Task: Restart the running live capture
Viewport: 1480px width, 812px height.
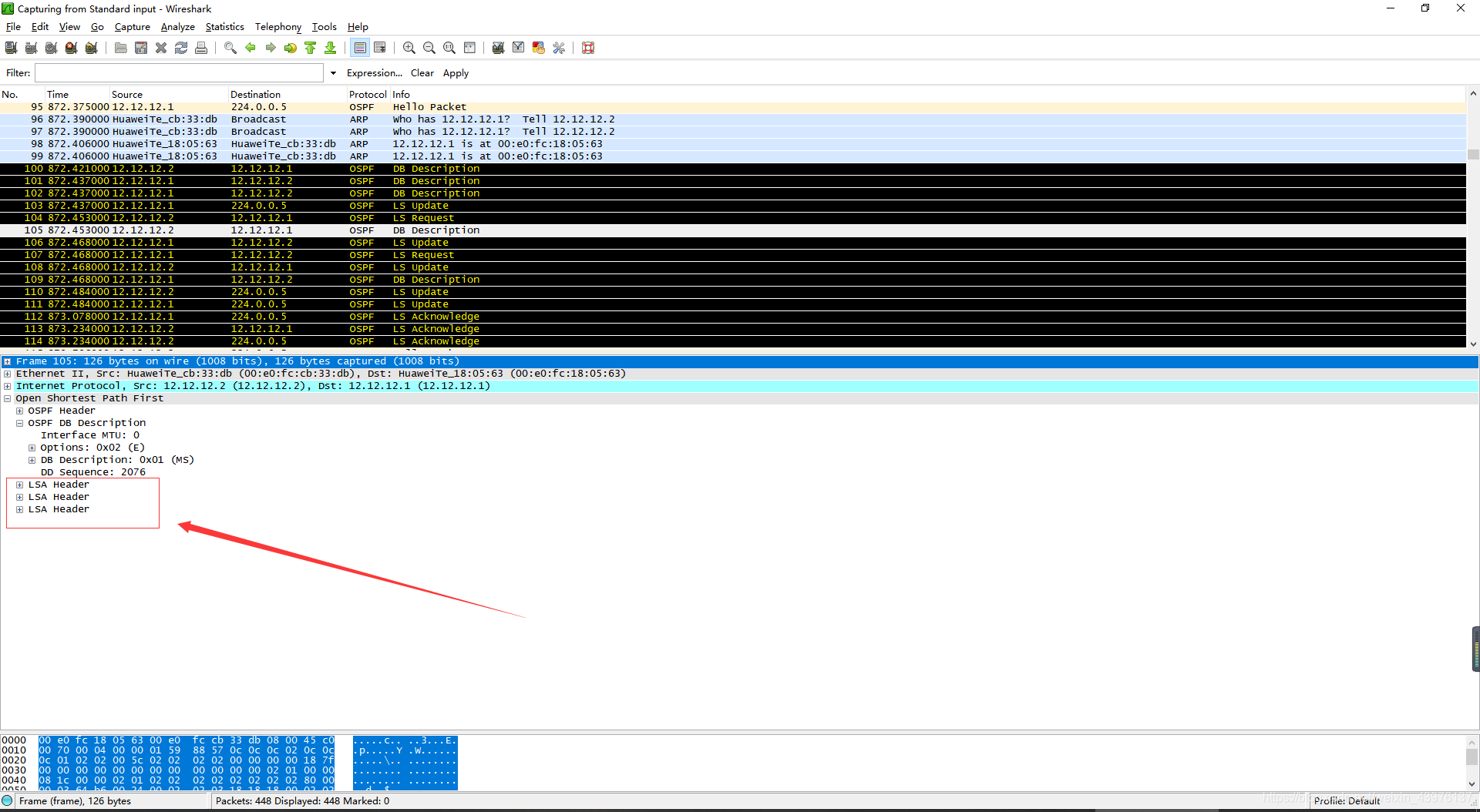Action: click(92, 48)
